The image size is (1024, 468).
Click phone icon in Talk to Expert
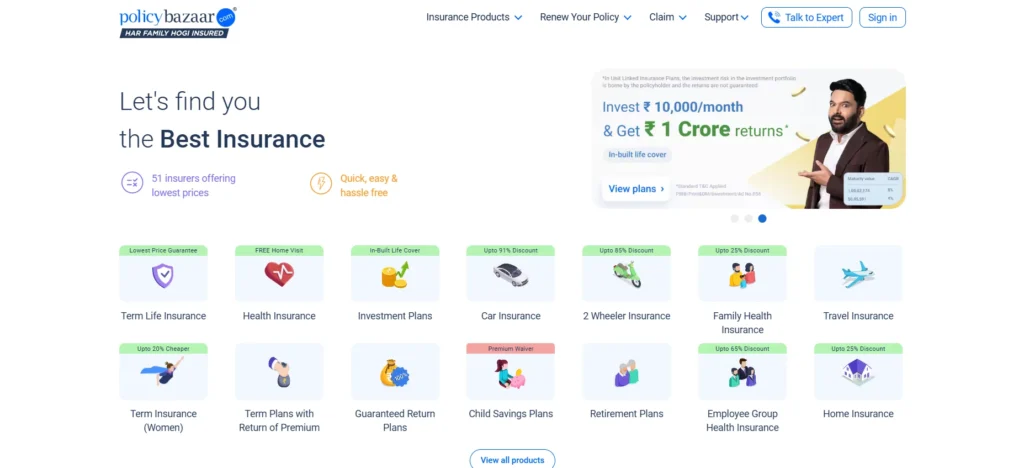coord(774,18)
